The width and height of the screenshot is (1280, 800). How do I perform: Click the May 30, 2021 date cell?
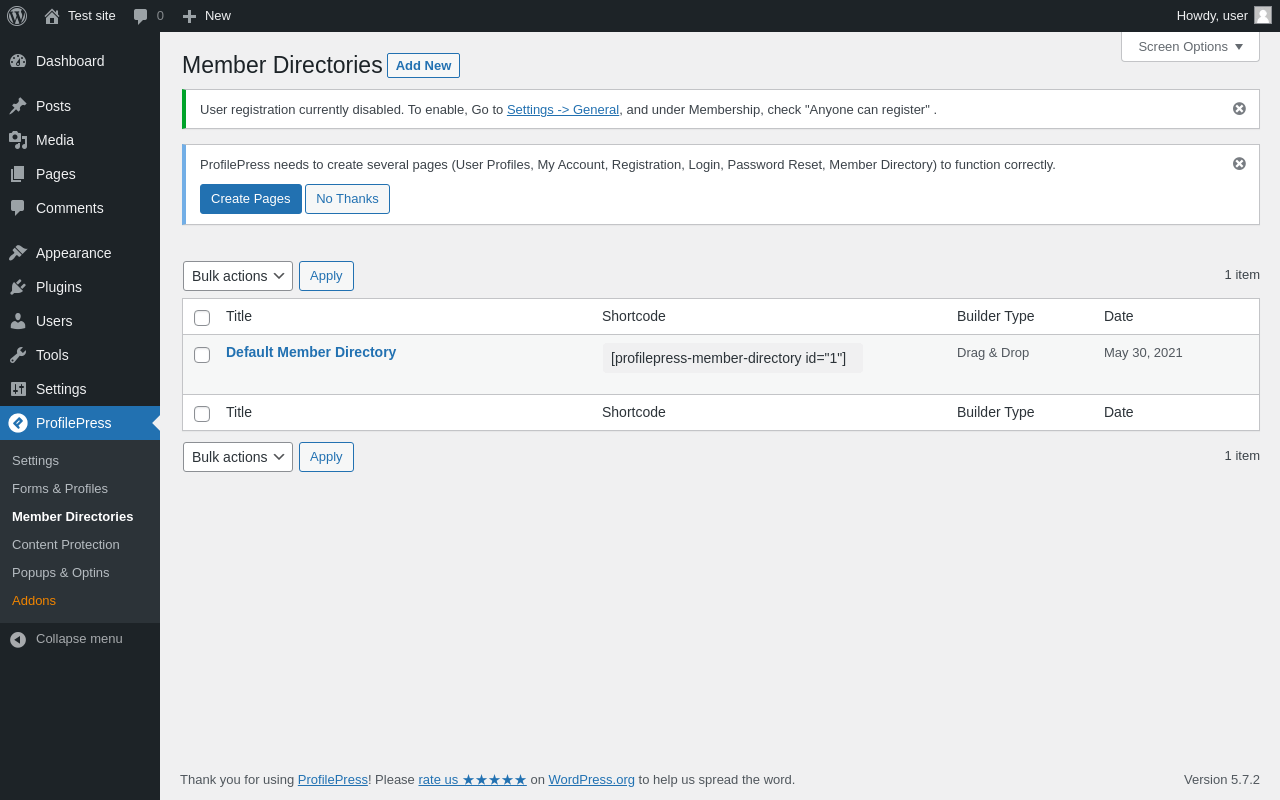click(1143, 353)
